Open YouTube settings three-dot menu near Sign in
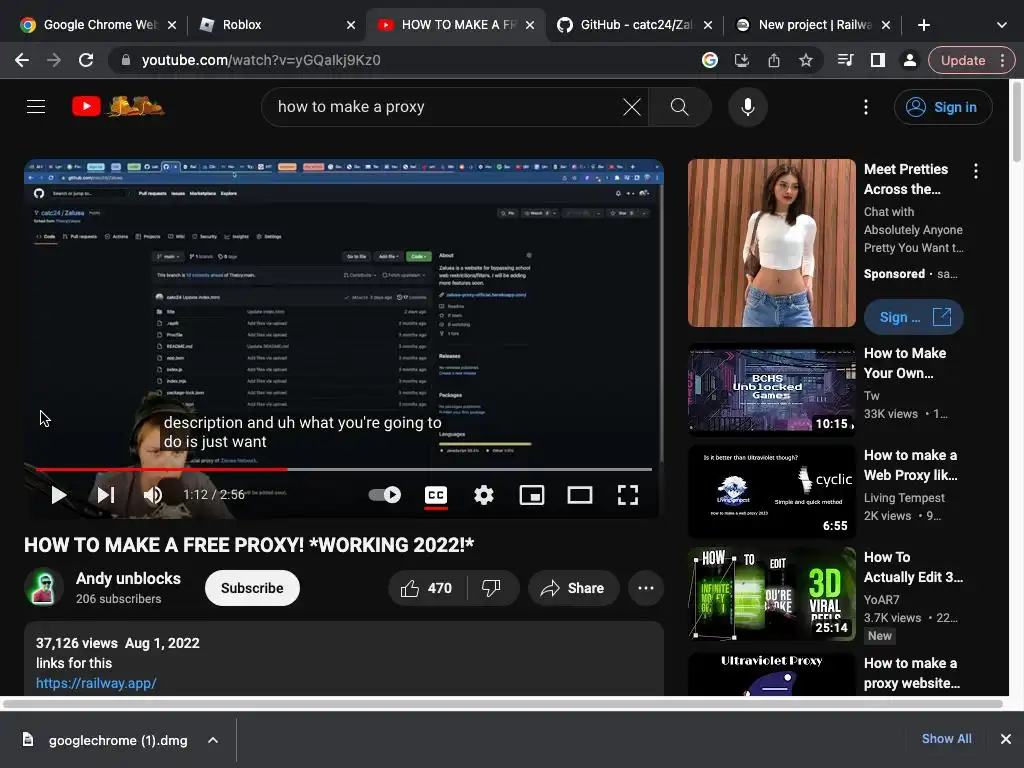Viewport: 1024px width, 768px height. pyautogui.click(x=866, y=107)
